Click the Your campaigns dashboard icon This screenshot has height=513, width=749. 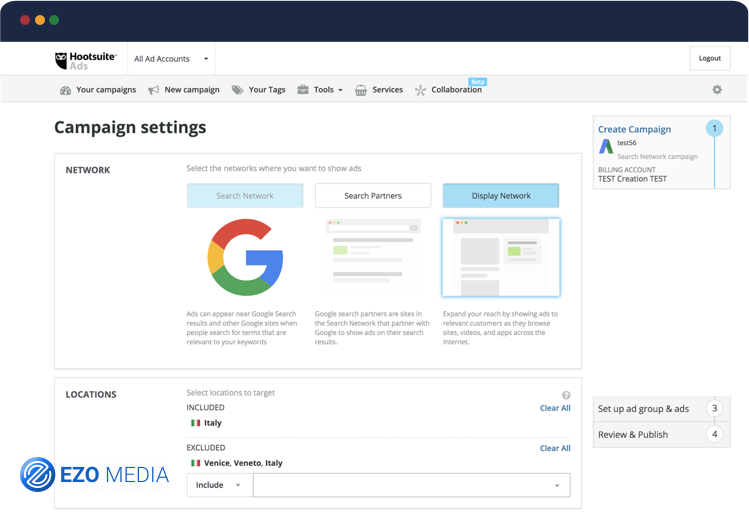[65, 90]
